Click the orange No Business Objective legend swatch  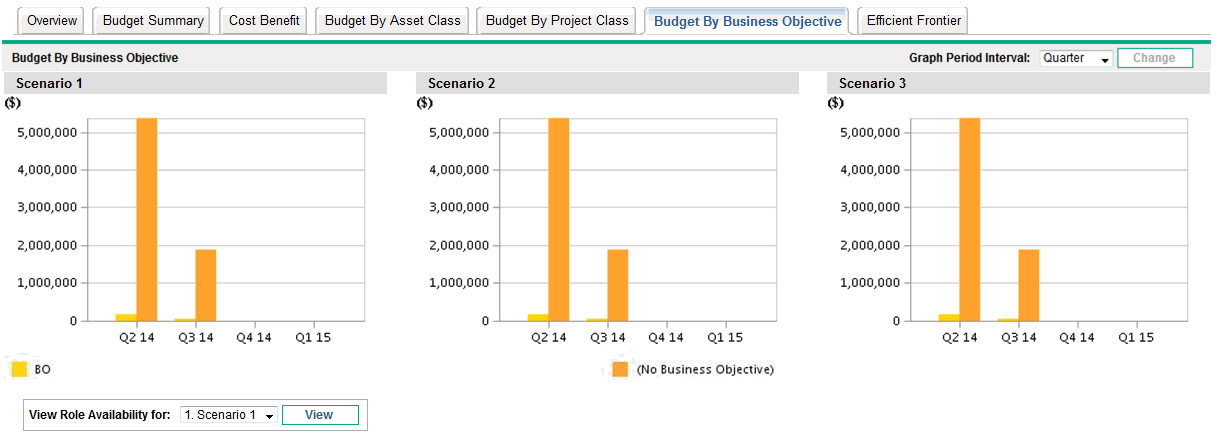click(x=620, y=370)
